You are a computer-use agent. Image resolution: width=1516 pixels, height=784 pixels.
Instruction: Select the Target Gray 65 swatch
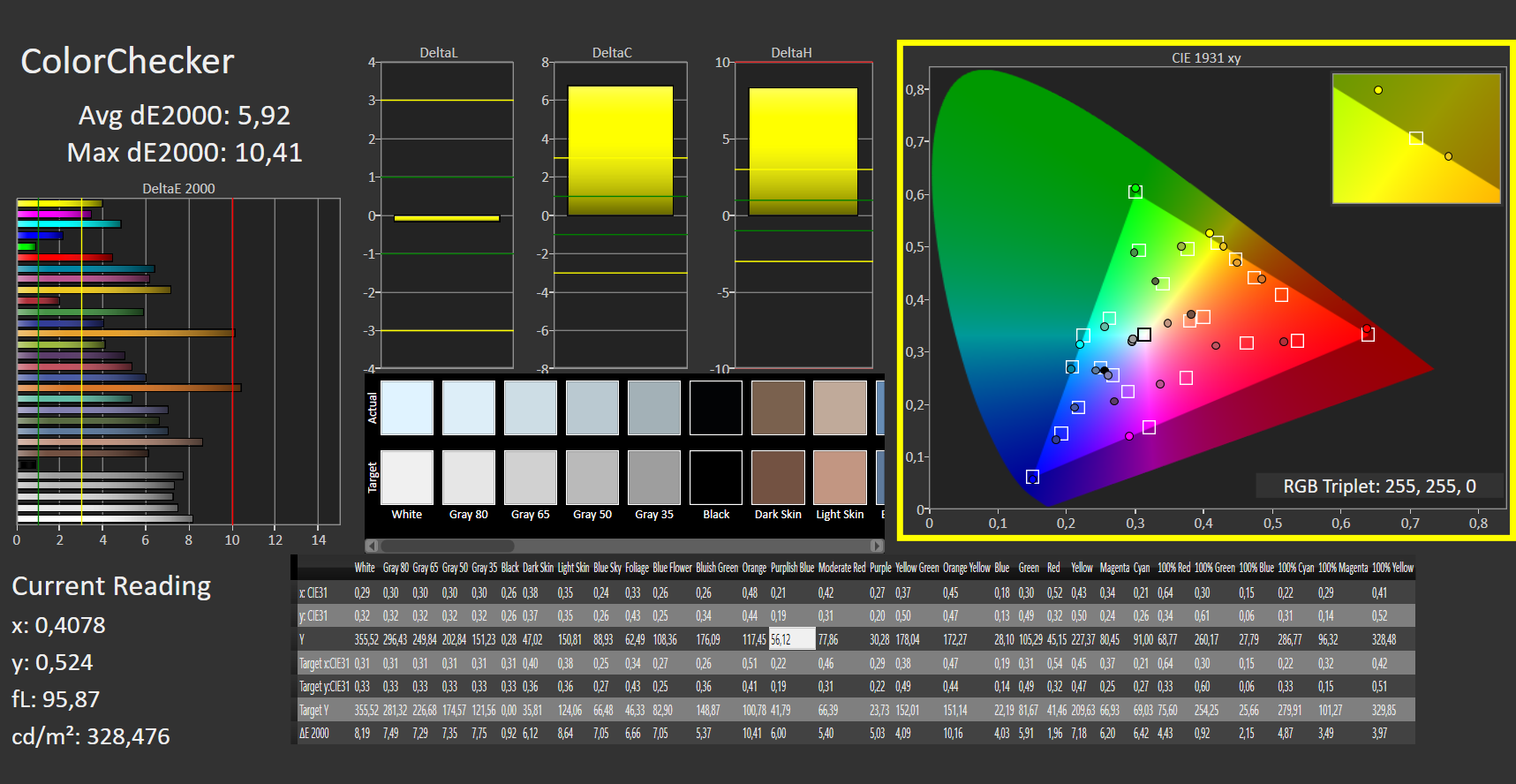(531, 478)
